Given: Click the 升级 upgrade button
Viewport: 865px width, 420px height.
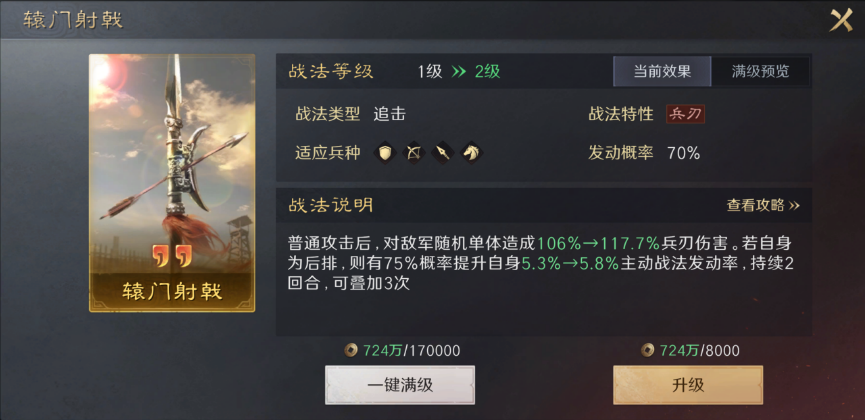Looking at the screenshot, I should click(688, 385).
